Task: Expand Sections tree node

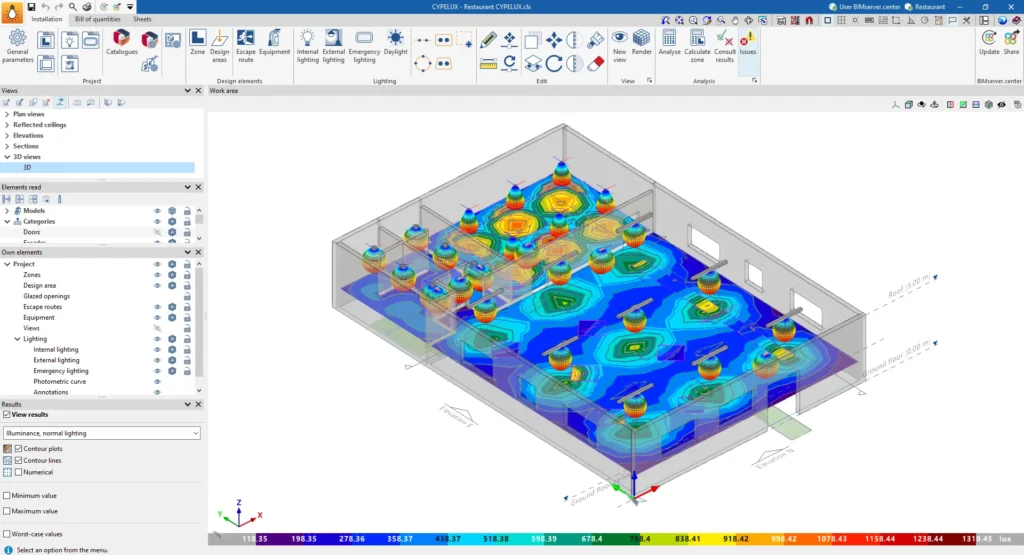Action: (7, 146)
